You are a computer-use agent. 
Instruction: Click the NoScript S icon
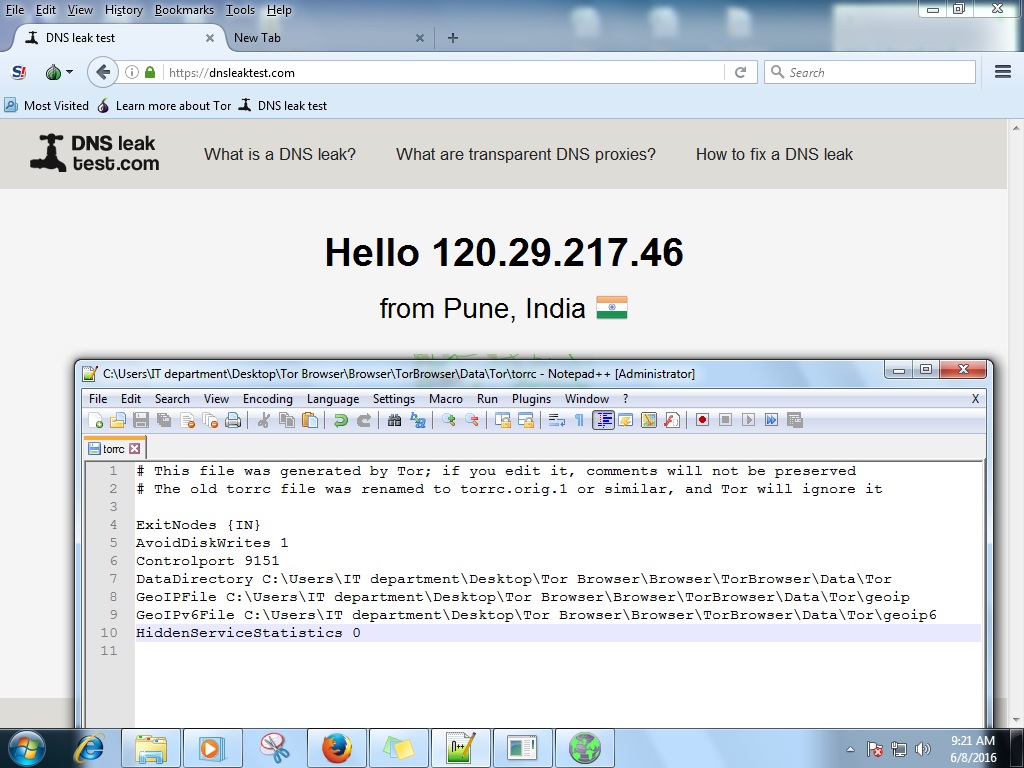tap(20, 72)
